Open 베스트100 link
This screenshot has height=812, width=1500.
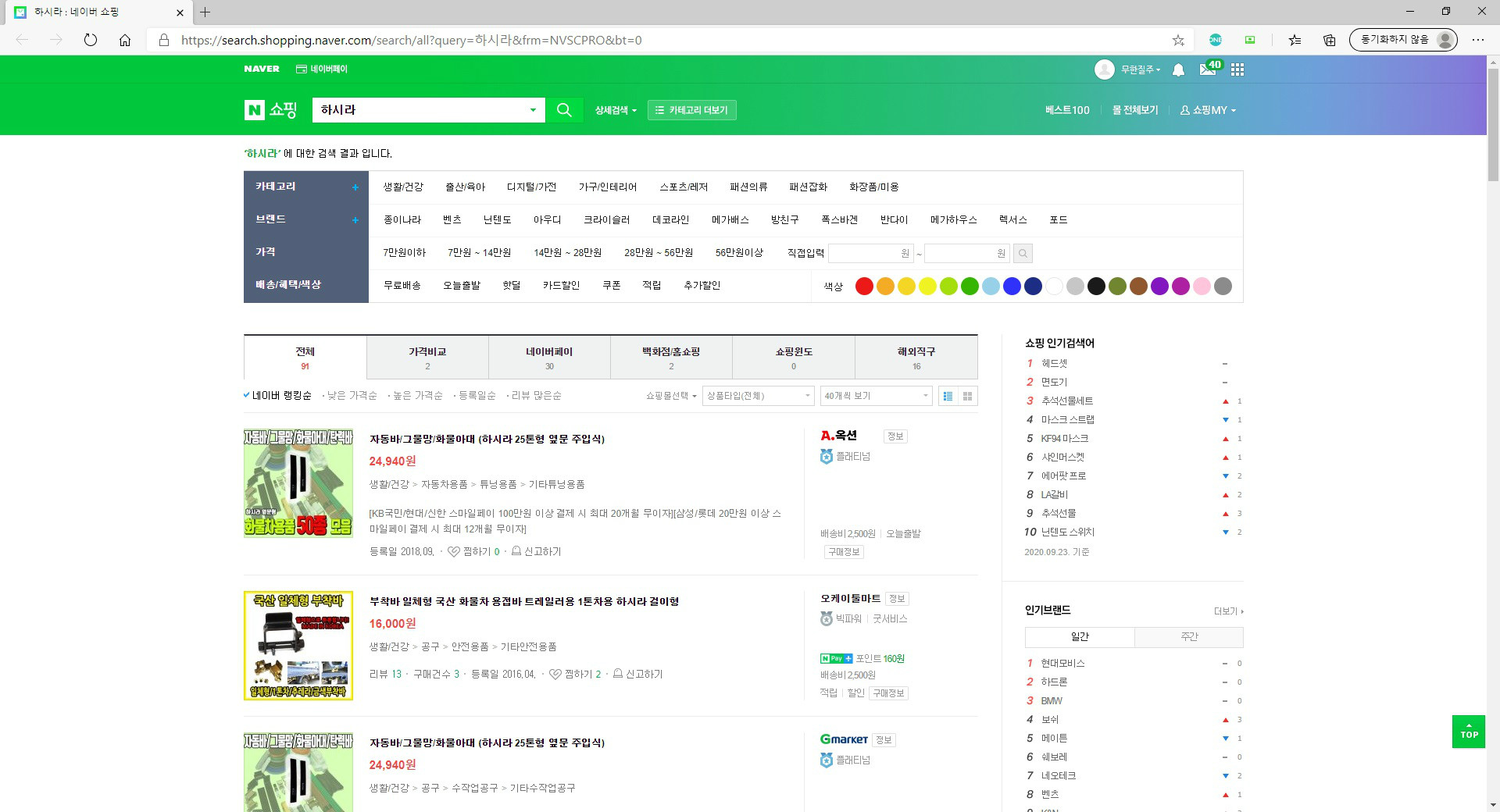[1067, 110]
